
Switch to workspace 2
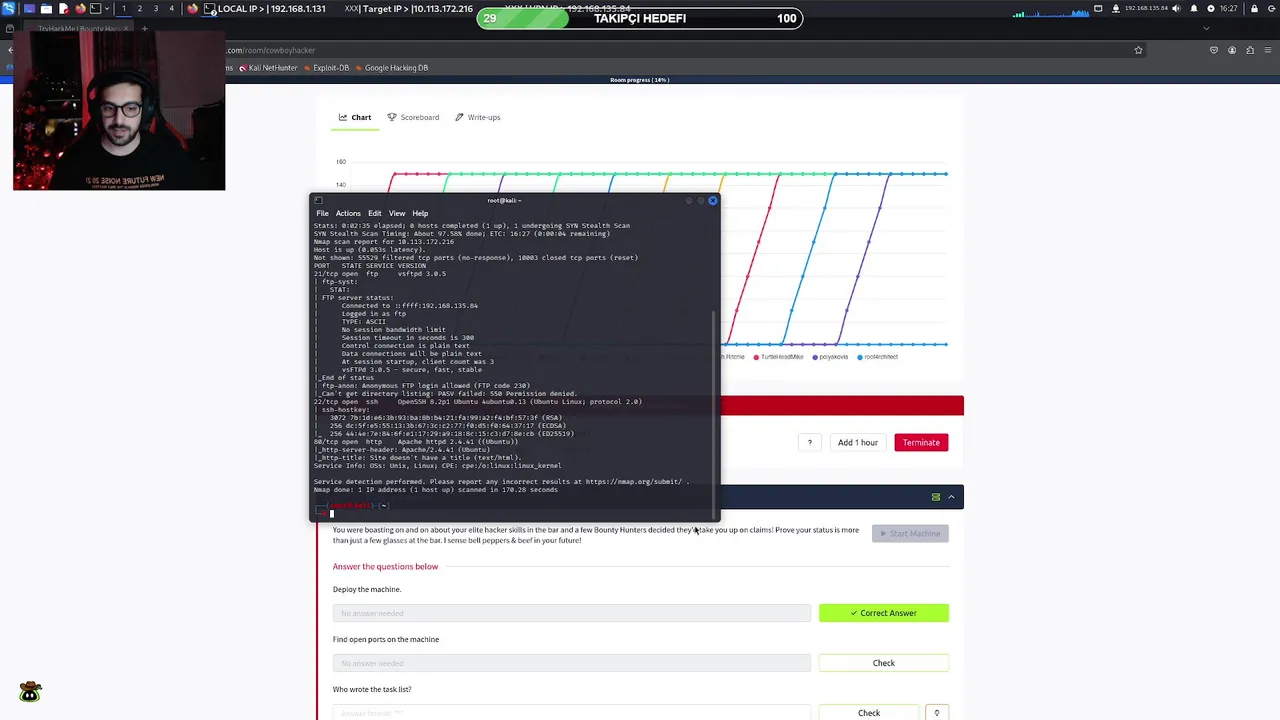click(x=140, y=9)
